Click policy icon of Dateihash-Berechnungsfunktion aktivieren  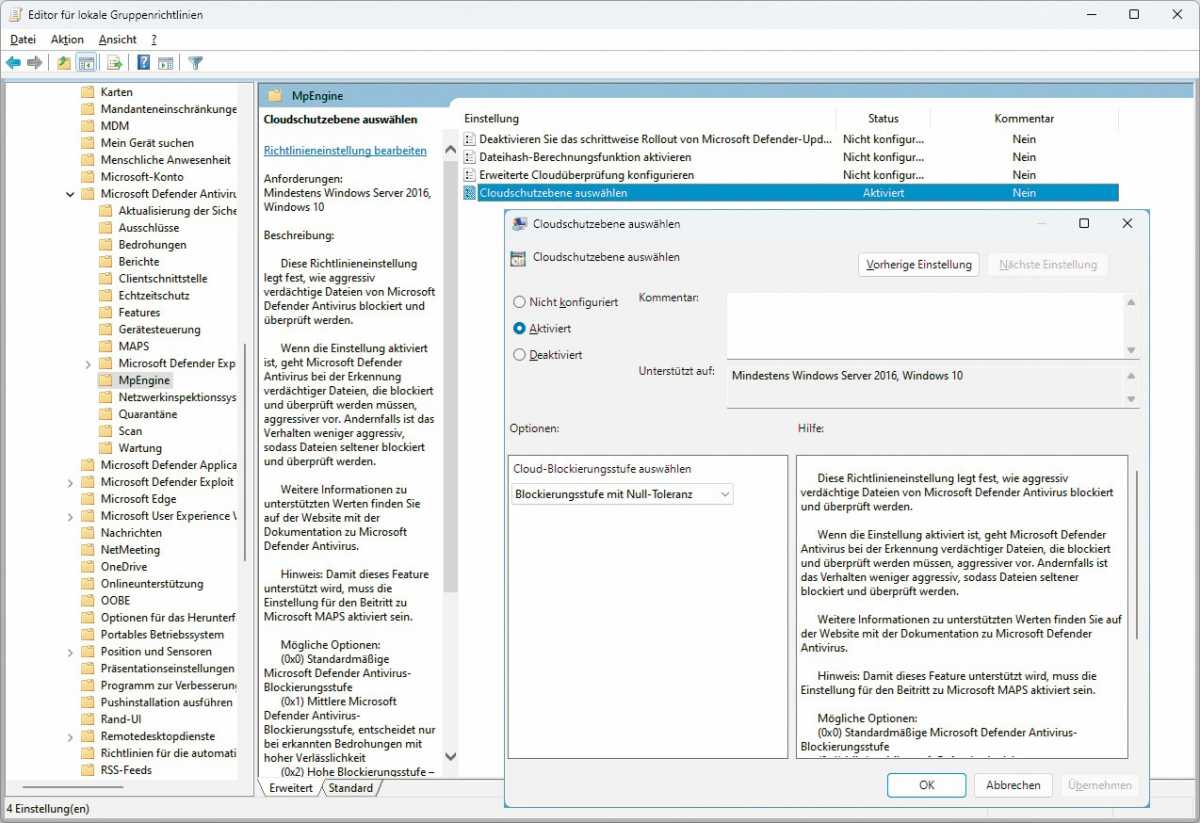point(470,157)
